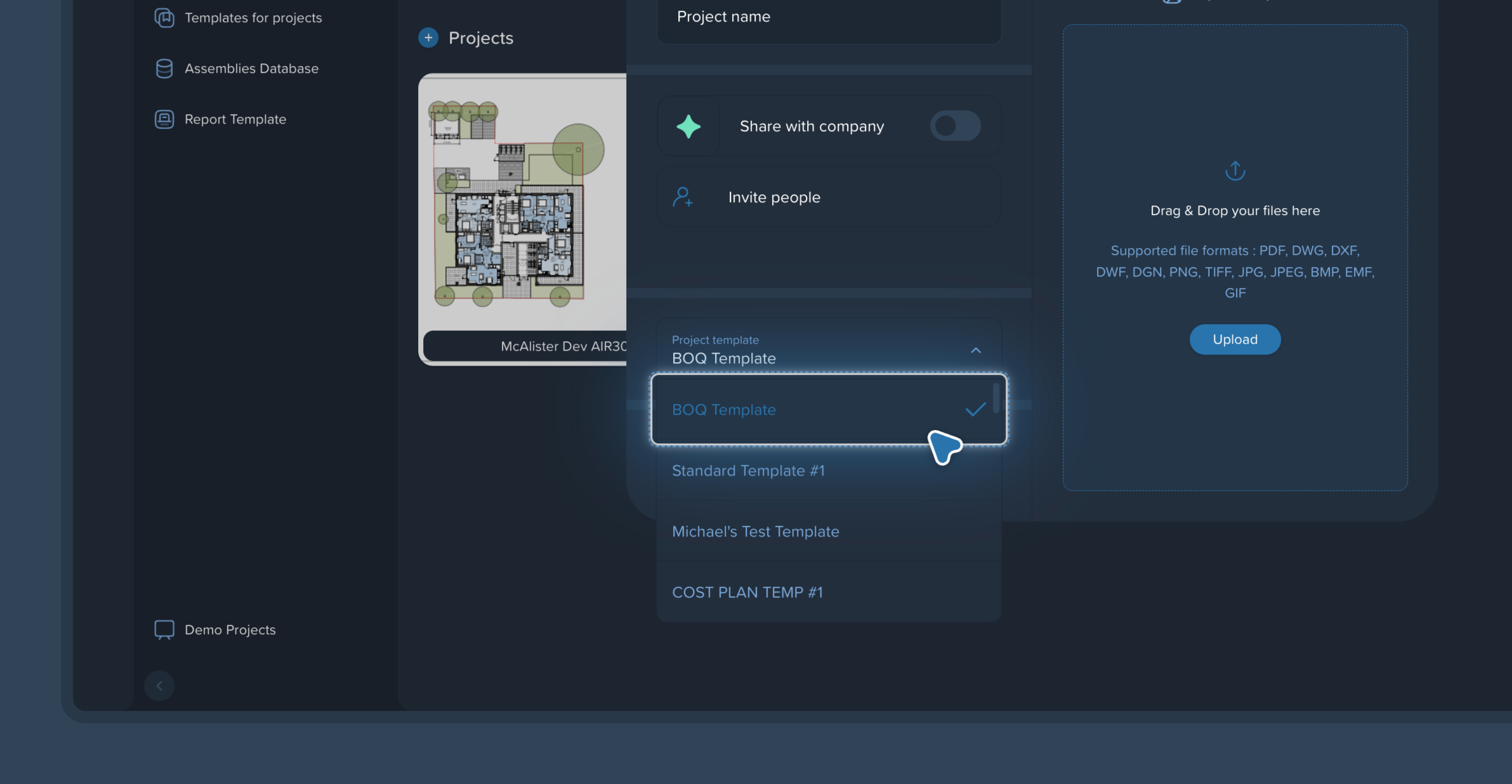Open the Demo Projects icon
This screenshot has height=784, width=1512.
[164, 629]
